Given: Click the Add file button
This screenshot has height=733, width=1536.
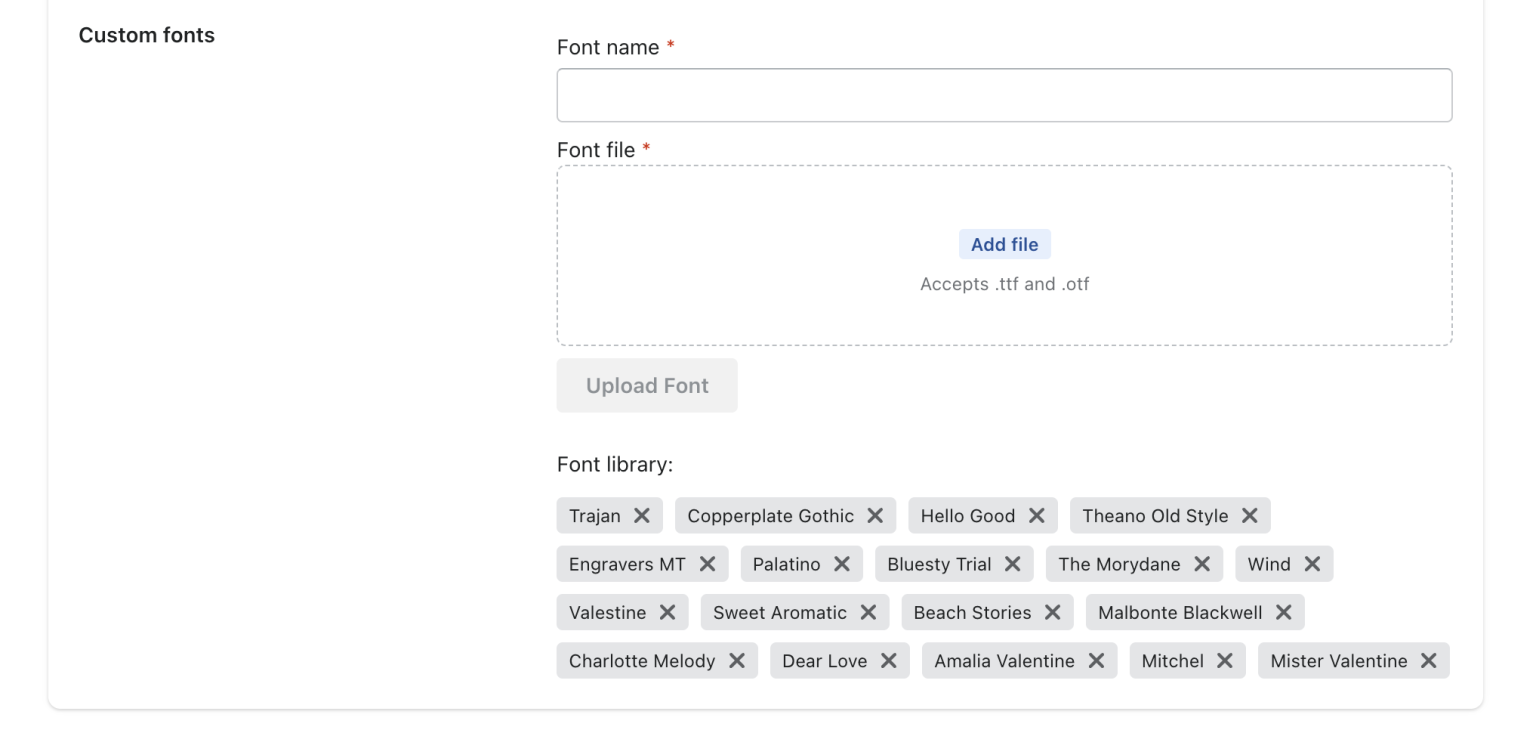Looking at the screenshot, I should (1004, 243).
